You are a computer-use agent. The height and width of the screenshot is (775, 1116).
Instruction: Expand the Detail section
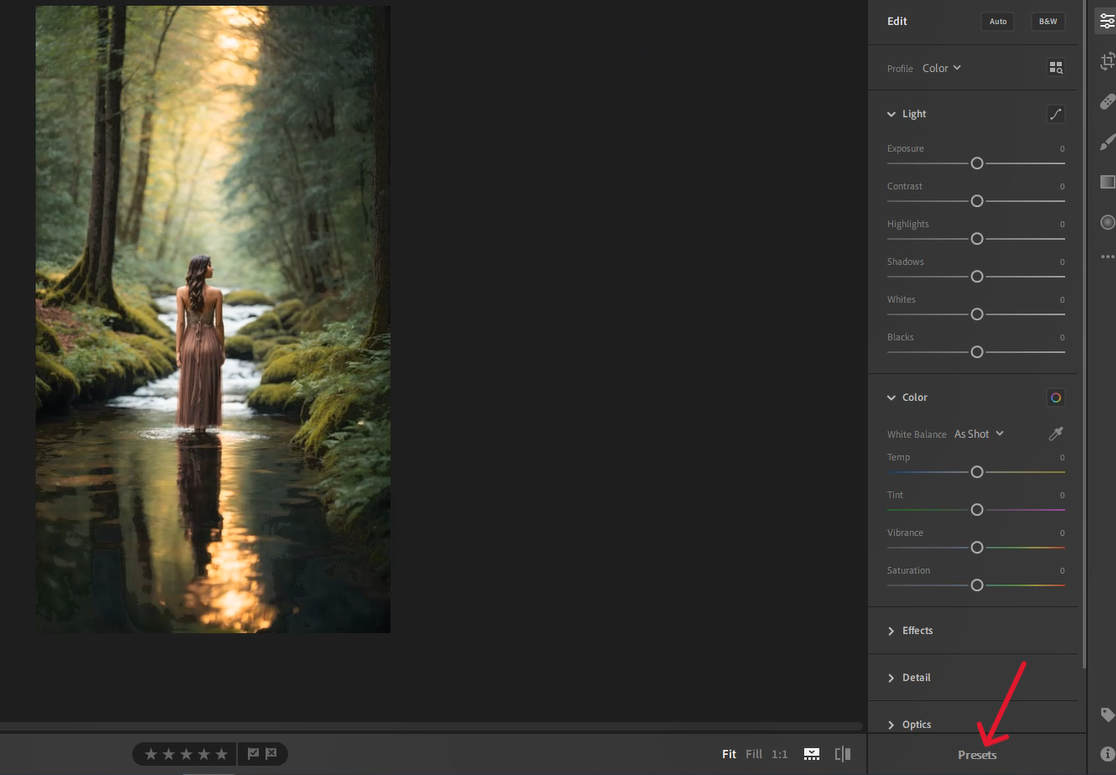(x=916, y=678)
